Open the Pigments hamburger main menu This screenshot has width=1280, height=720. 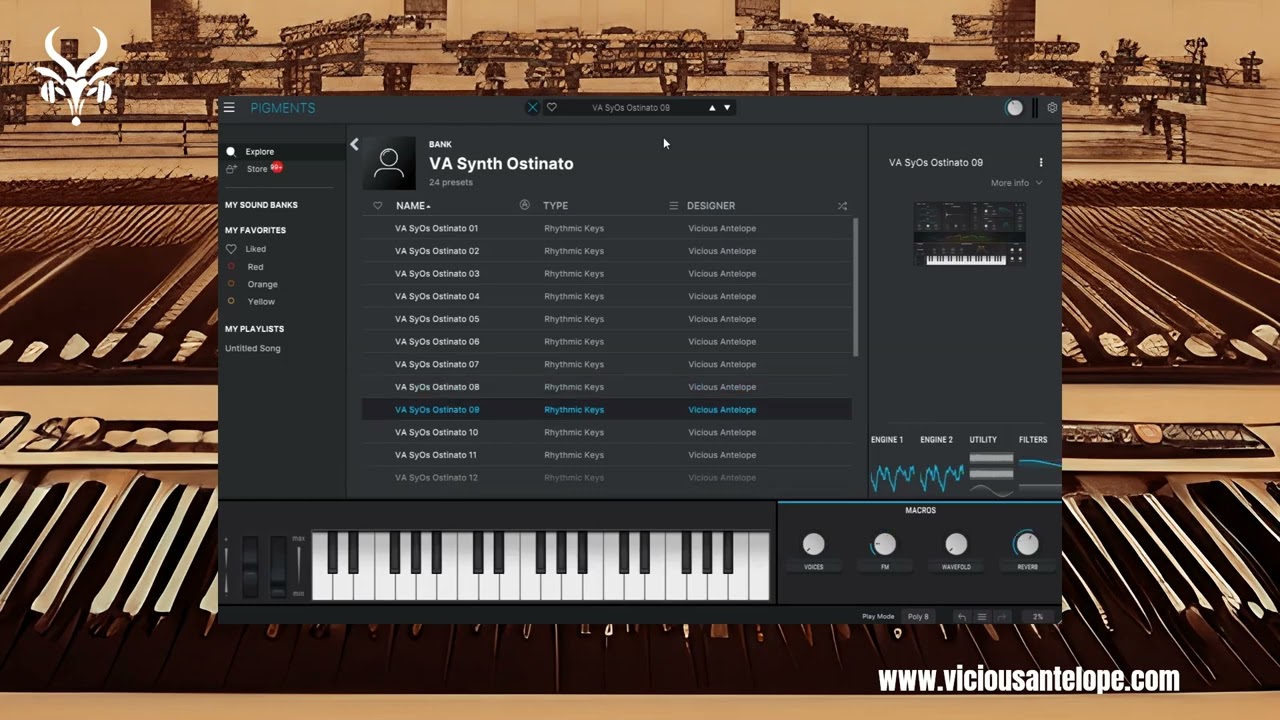(x=229, y=108)
